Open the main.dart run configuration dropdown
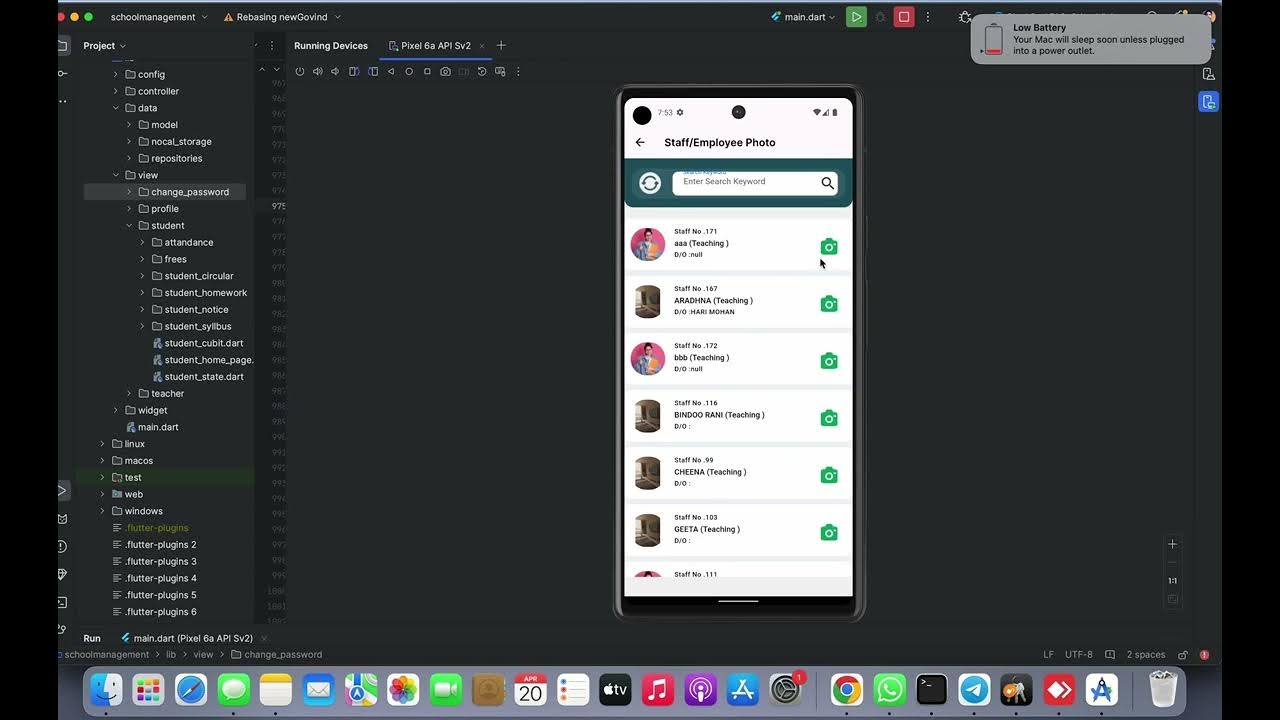The height and width of the screenshot is (720, 1280). [x=803, y=17]
